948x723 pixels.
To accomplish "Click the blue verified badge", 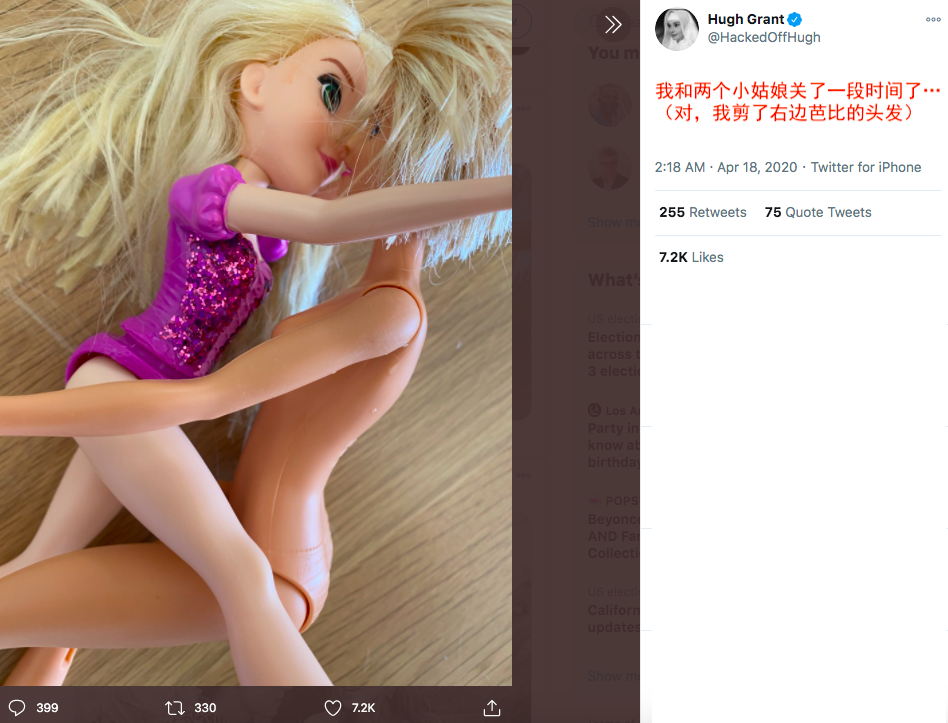I will [x=795, y=20].
